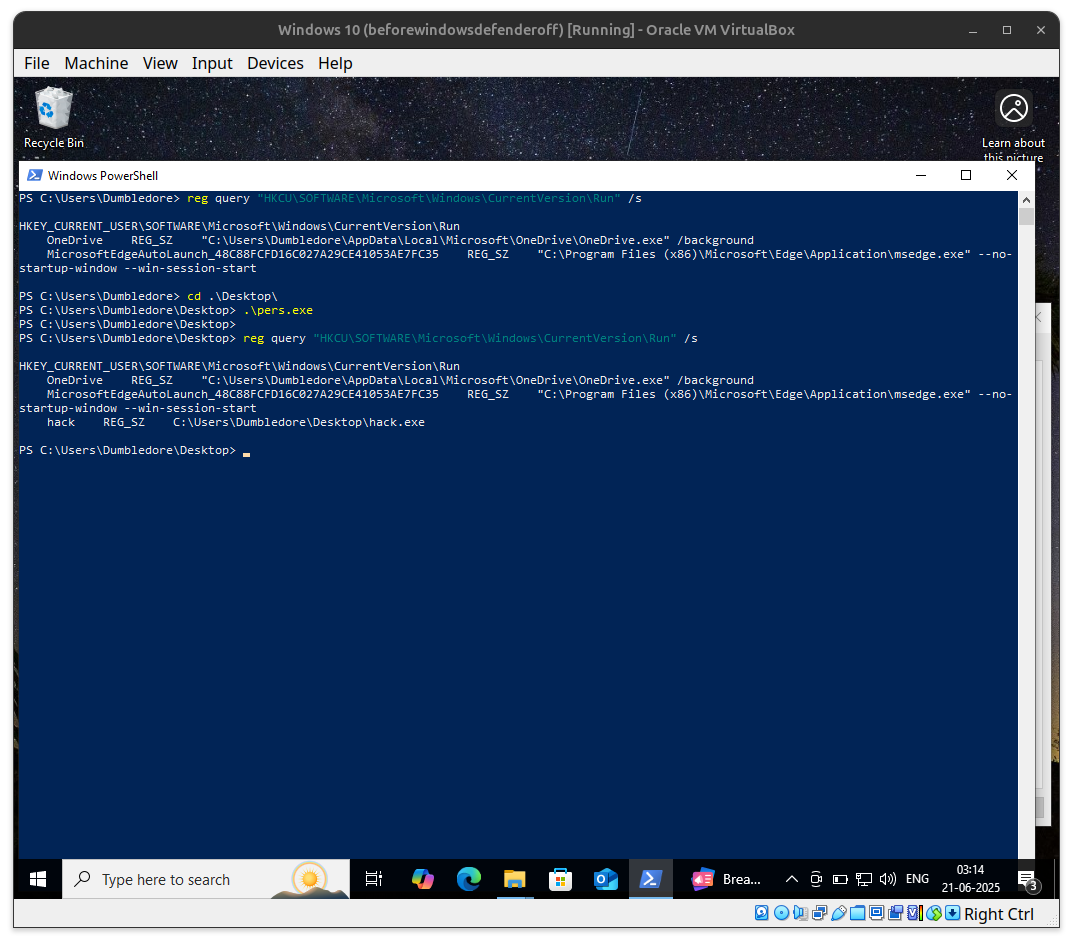Click the PowerShell vertical scrollbar thumb
1073x944 pixels.
click(x=1026, y=216)
